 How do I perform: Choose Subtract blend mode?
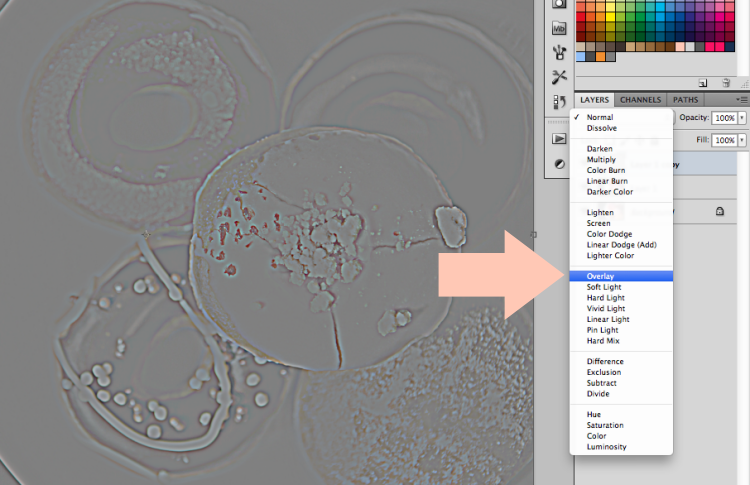(x=621, y=383)
